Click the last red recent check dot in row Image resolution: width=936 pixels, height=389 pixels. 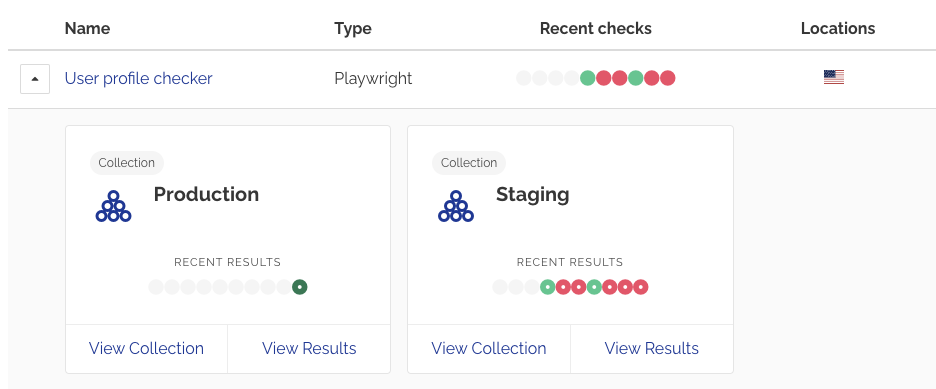(x=668, y=78)
